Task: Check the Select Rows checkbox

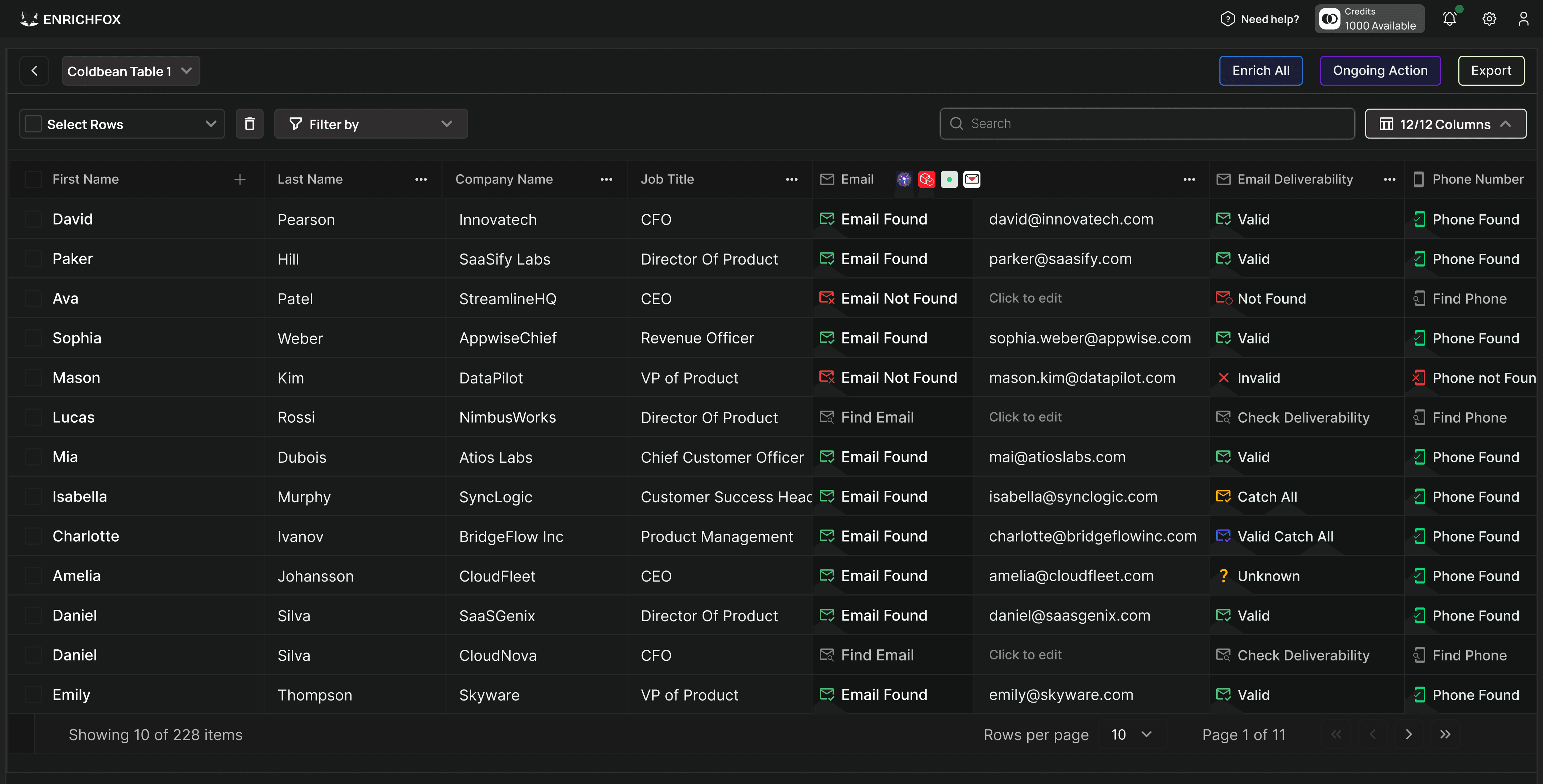Action: pos(34,124)
